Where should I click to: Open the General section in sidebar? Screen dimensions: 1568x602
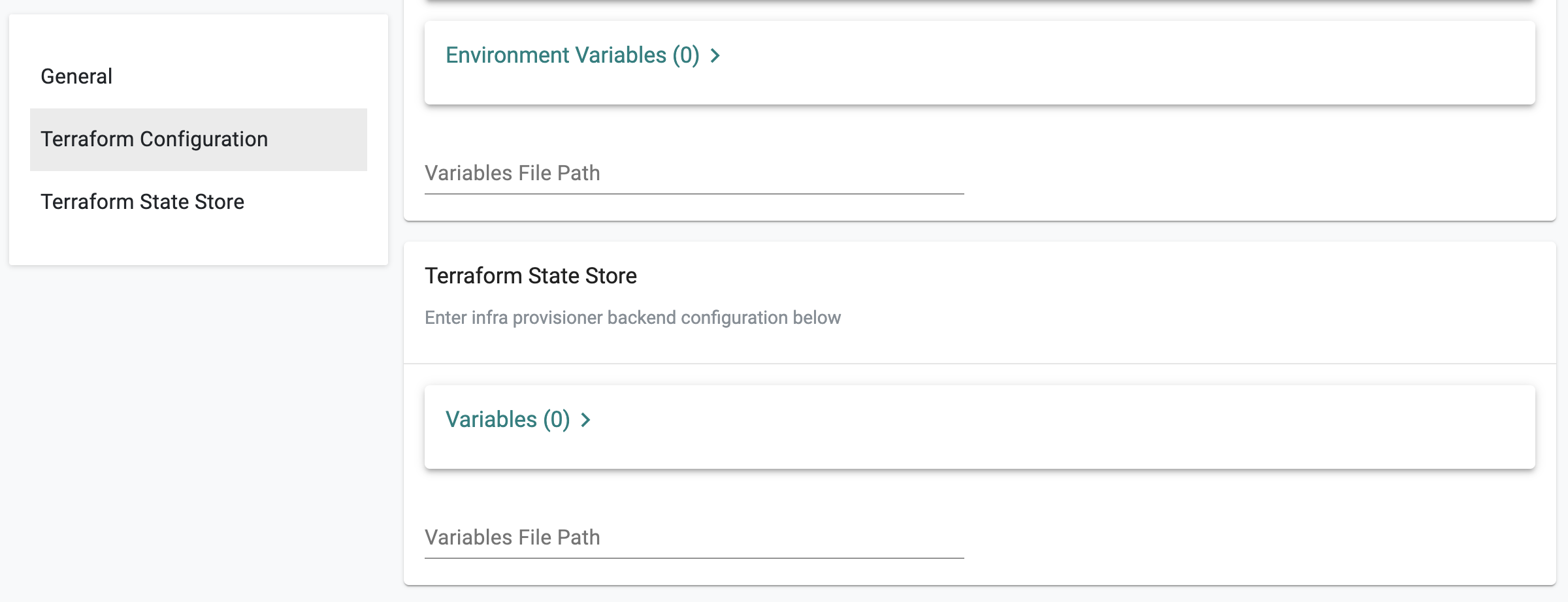pos(198,76)
